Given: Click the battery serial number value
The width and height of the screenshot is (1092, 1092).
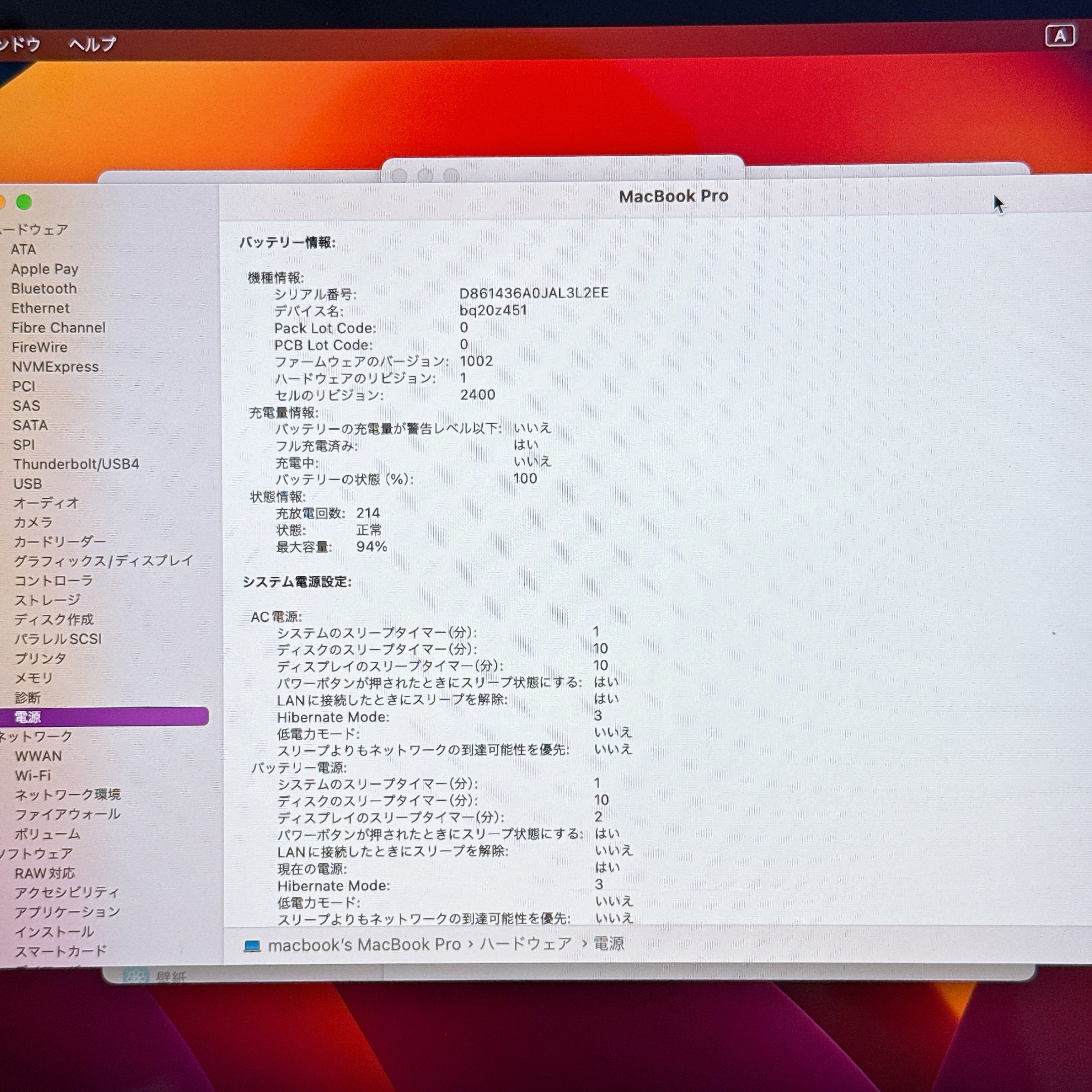Looking at the screenshot, I should (533, 293).
